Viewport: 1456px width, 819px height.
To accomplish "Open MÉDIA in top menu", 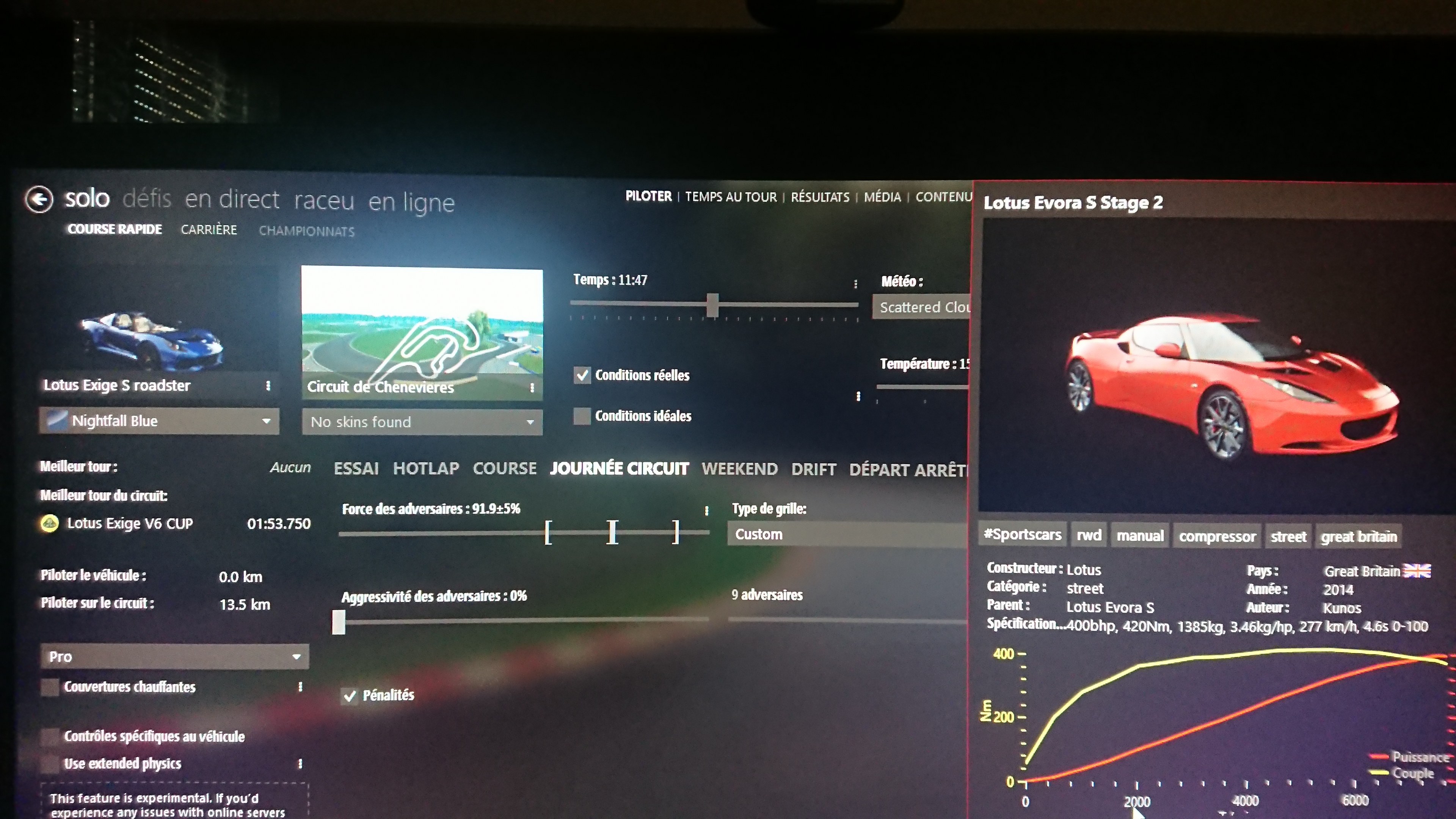I will [x=882, y=197].
